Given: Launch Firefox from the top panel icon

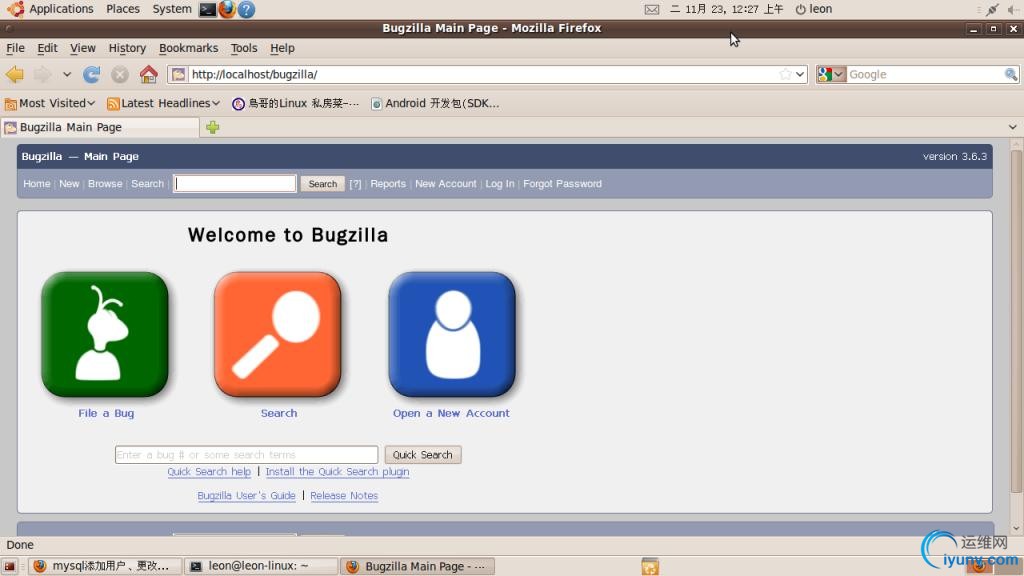Looking at the screenshot, I should coord(227,9).
